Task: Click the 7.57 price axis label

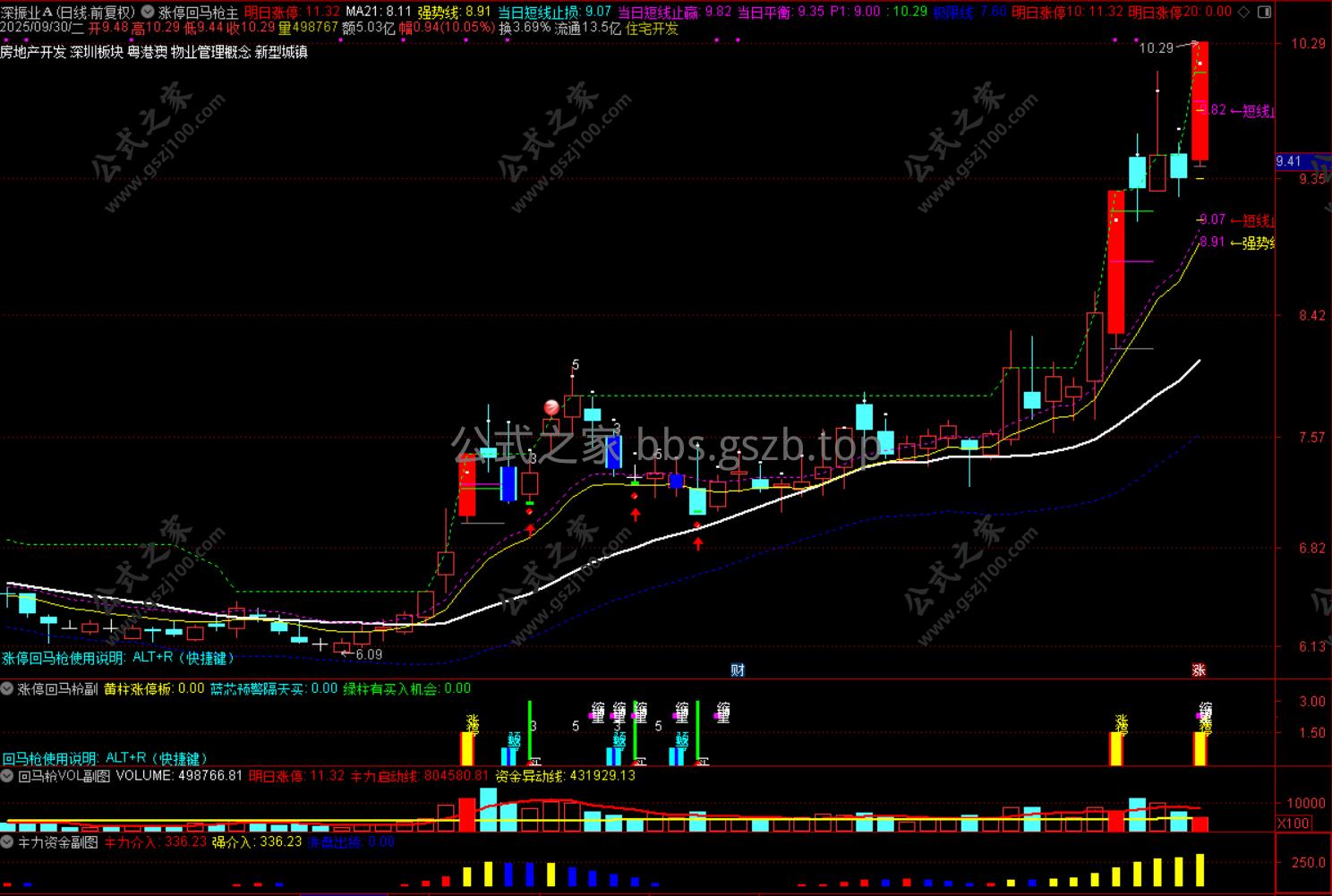Action: 1311,438
